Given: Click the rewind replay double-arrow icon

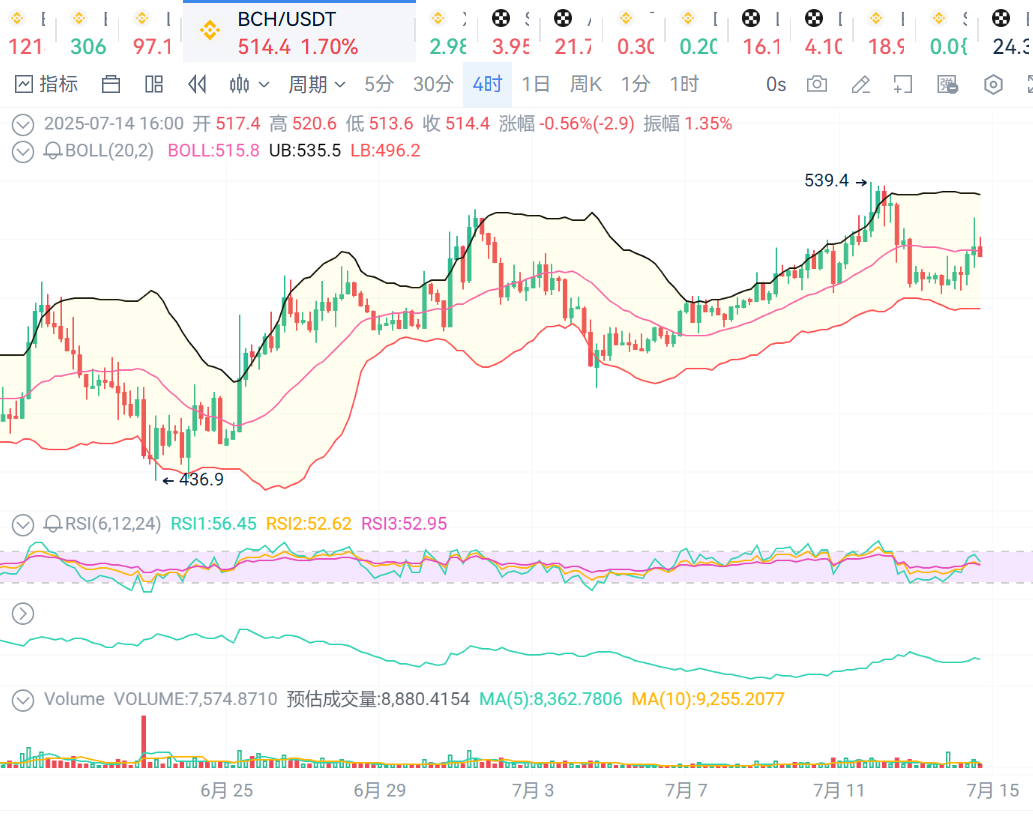Looking at the screenshot, I should (197, 84).
